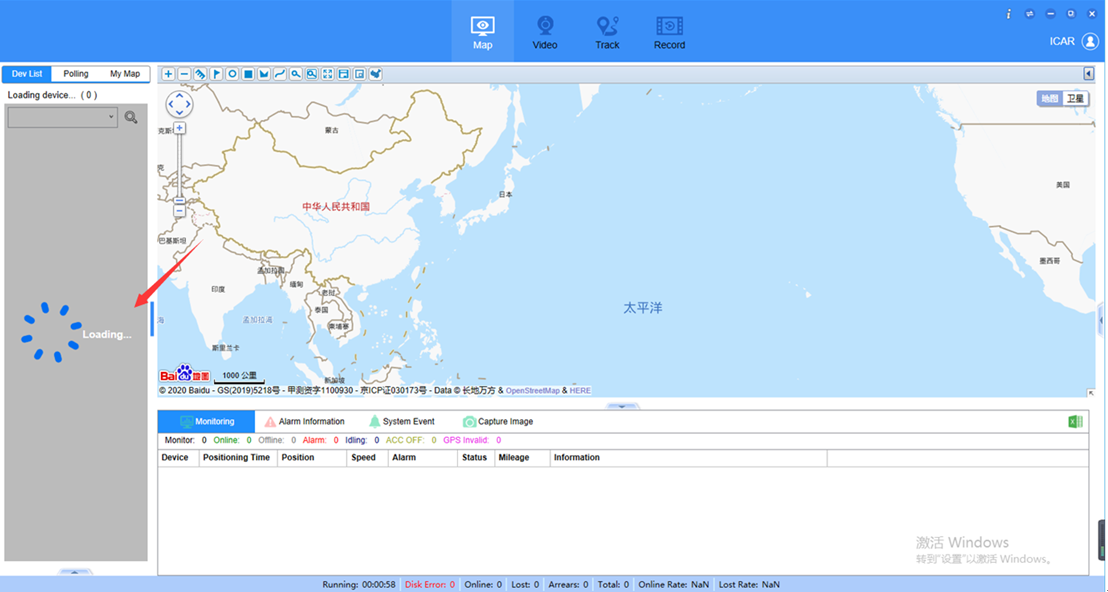The height and width of the screenshot is (592, 1108).
Task: Click the info icon in title bar
Action: (x=1008, y=14)
